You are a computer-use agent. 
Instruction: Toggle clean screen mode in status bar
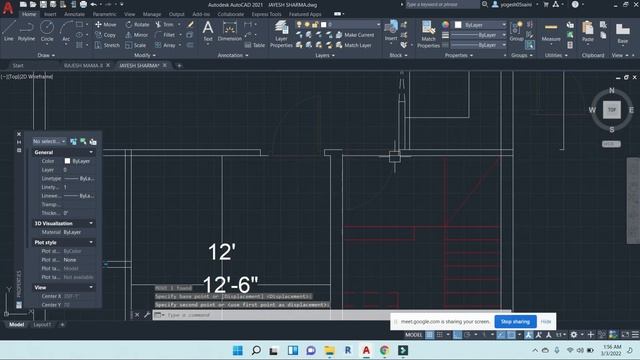(x=625, y=335)
